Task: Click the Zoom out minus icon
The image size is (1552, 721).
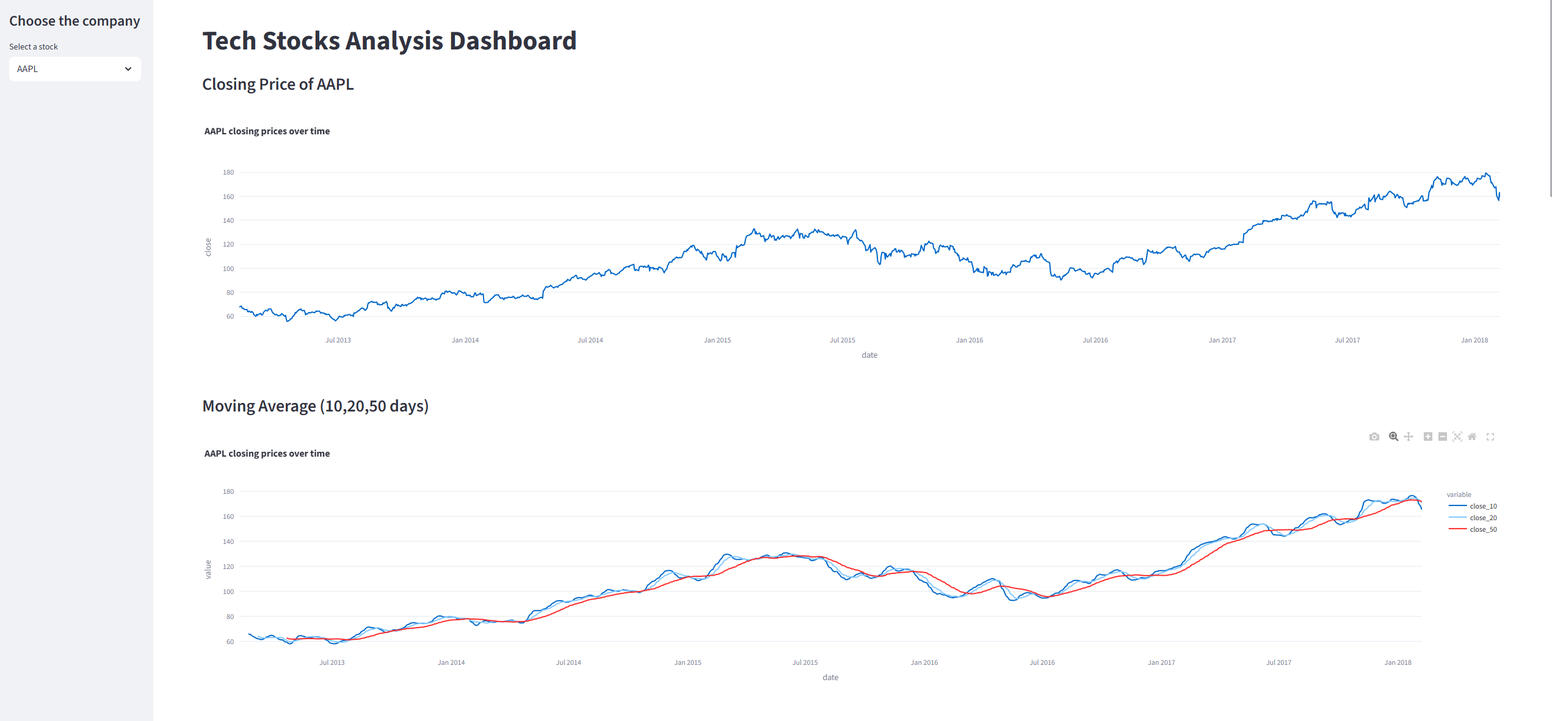Action: (1442, 437)
